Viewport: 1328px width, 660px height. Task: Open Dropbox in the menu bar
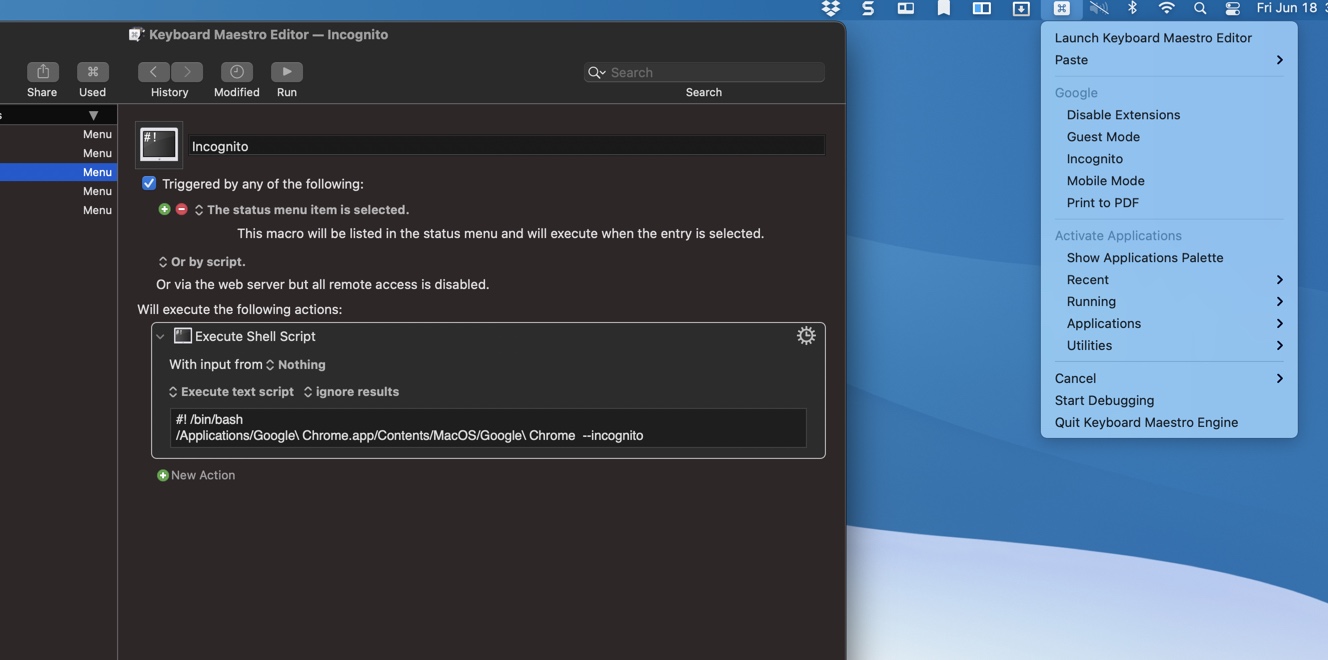pyautogui.click(x=830, y=8)
